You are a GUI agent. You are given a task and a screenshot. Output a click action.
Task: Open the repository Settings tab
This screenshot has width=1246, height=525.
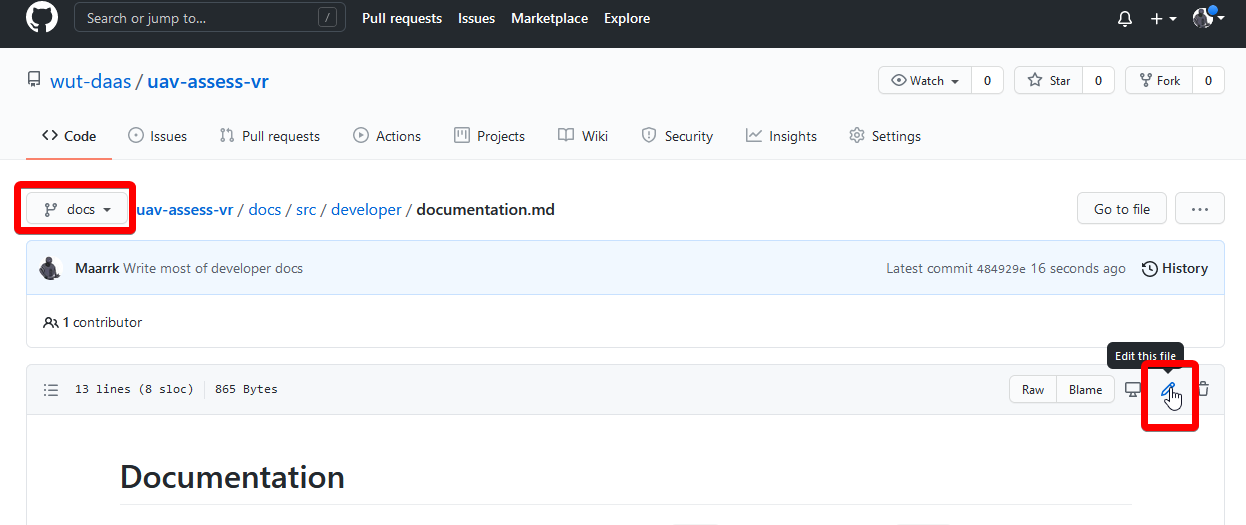[884, 136]
